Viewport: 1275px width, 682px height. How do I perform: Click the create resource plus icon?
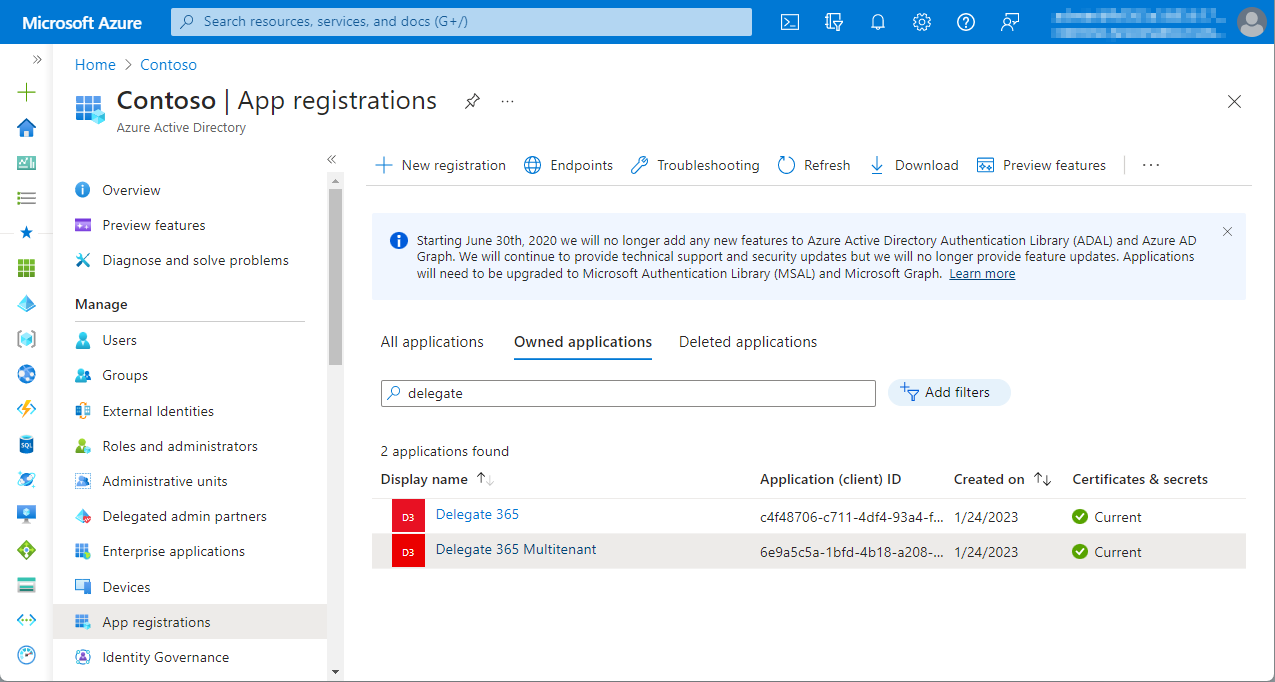pyautogui.click(x=27, y=93)
